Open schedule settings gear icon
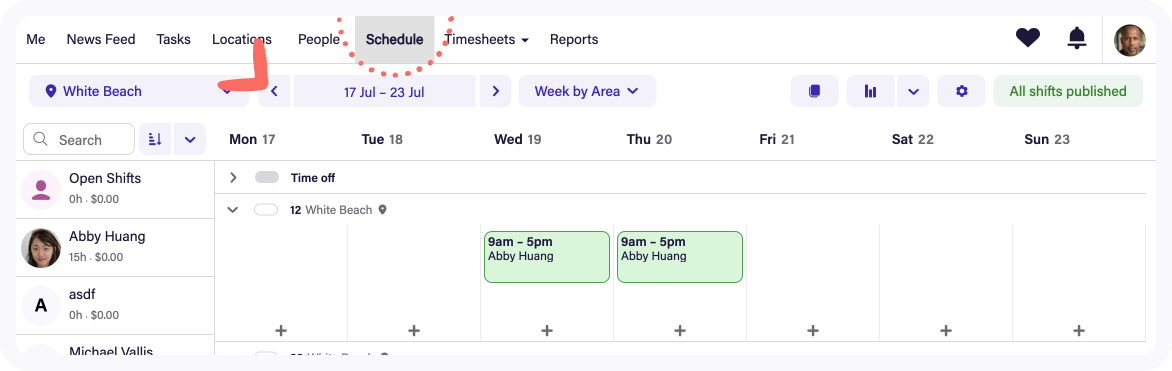This screenshot has height=371, width=1172. 961,91
